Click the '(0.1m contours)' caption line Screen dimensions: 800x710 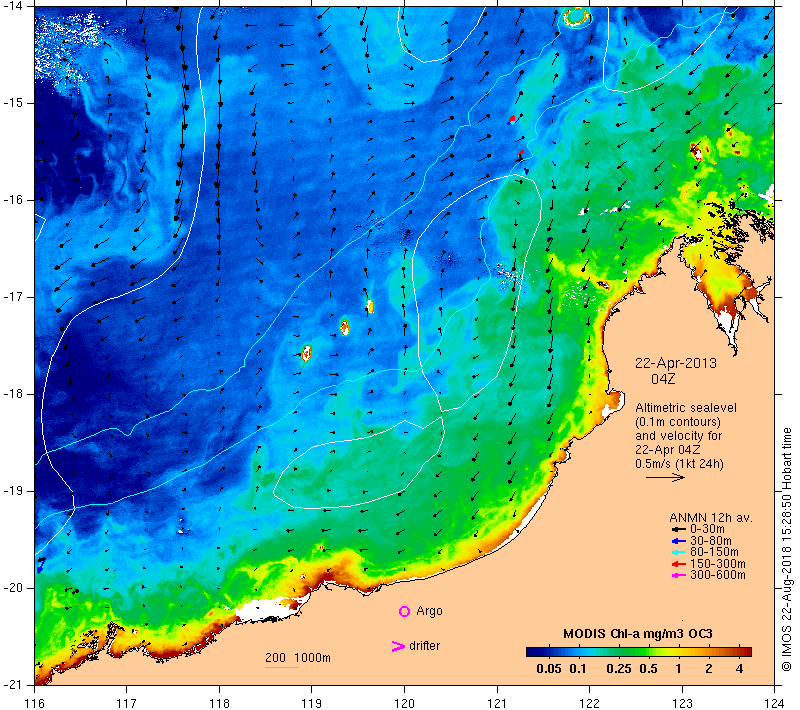pos(678,422)
